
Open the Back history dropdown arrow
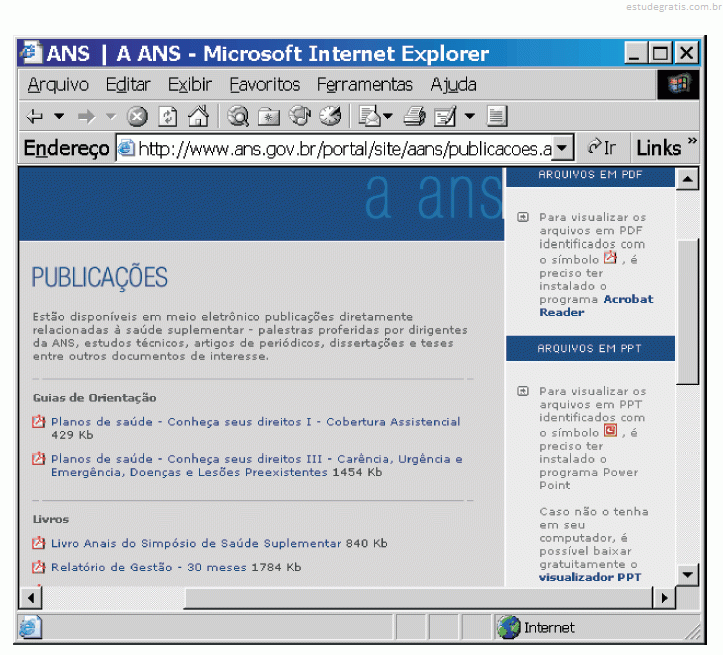59,116
